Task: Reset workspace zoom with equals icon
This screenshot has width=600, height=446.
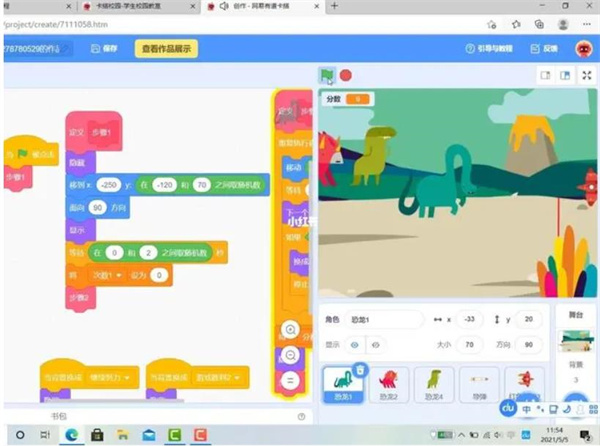Action: coord(290,380)
